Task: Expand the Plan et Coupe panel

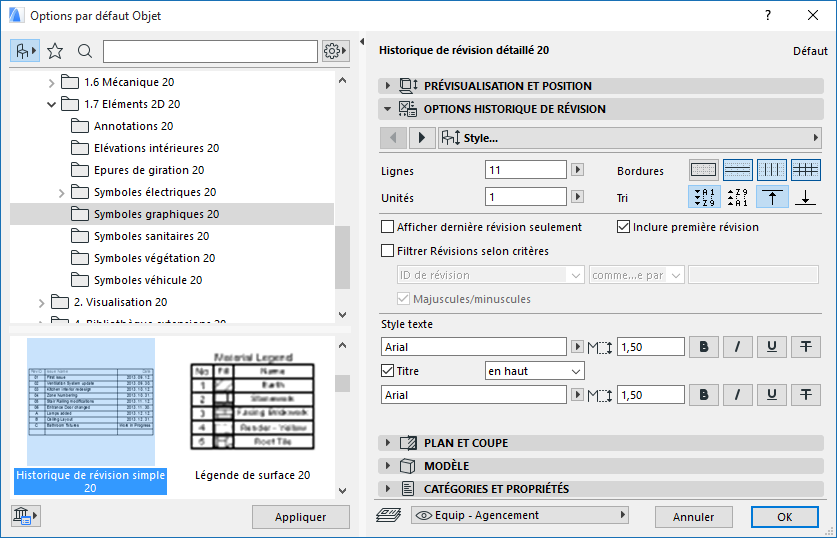Action: click(388, 443)
